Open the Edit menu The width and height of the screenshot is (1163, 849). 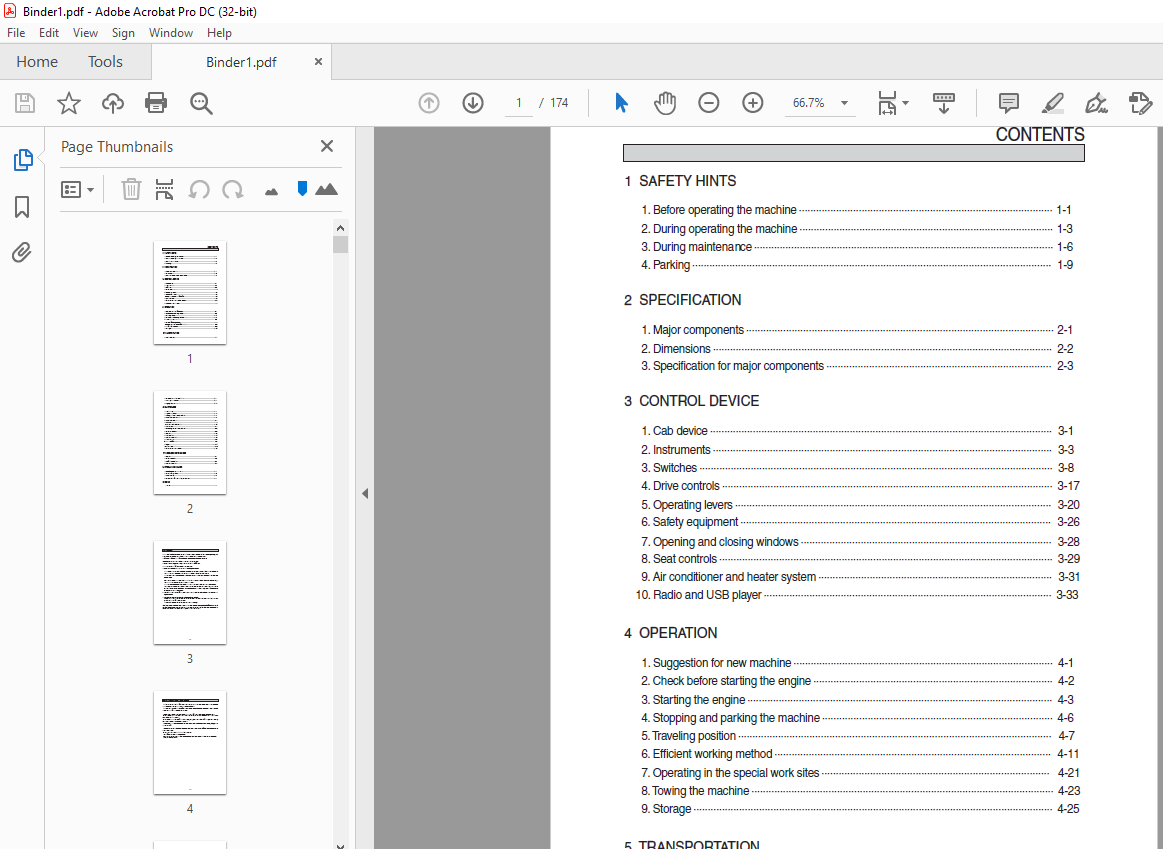(x=49, y=33)
